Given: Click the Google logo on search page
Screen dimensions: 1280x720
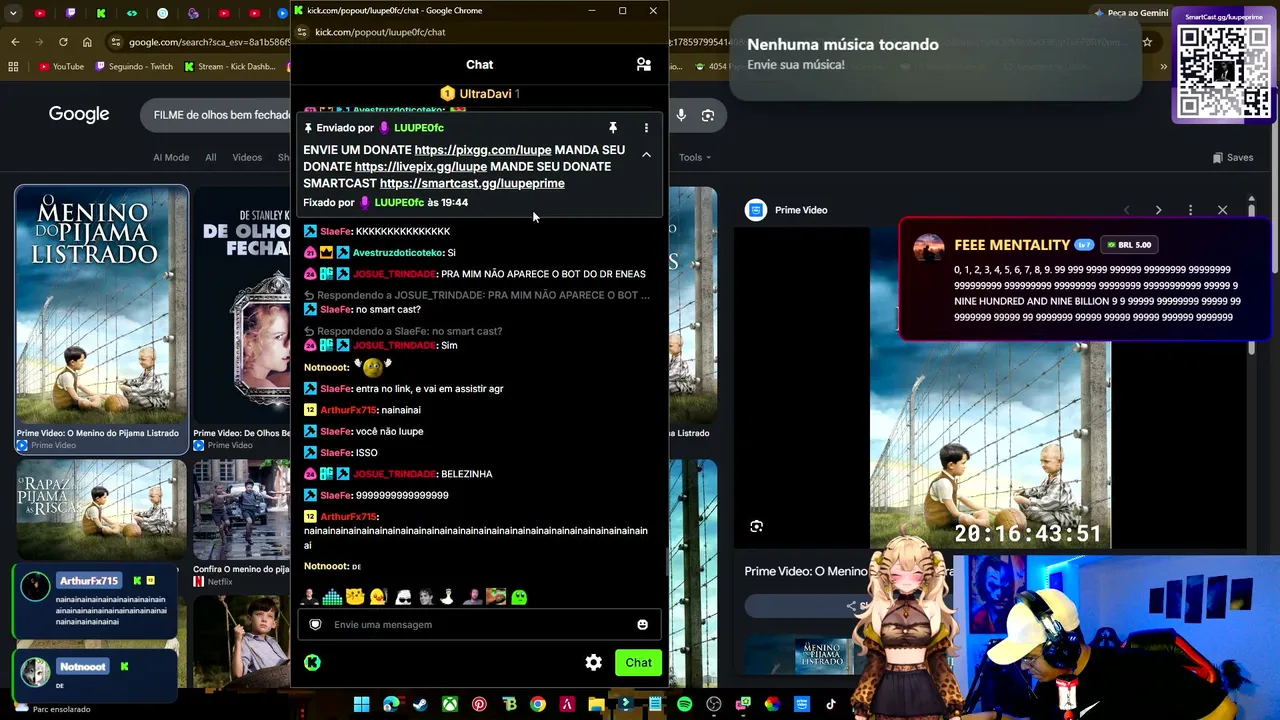Looking at the screenshot, I should [79, 114].
